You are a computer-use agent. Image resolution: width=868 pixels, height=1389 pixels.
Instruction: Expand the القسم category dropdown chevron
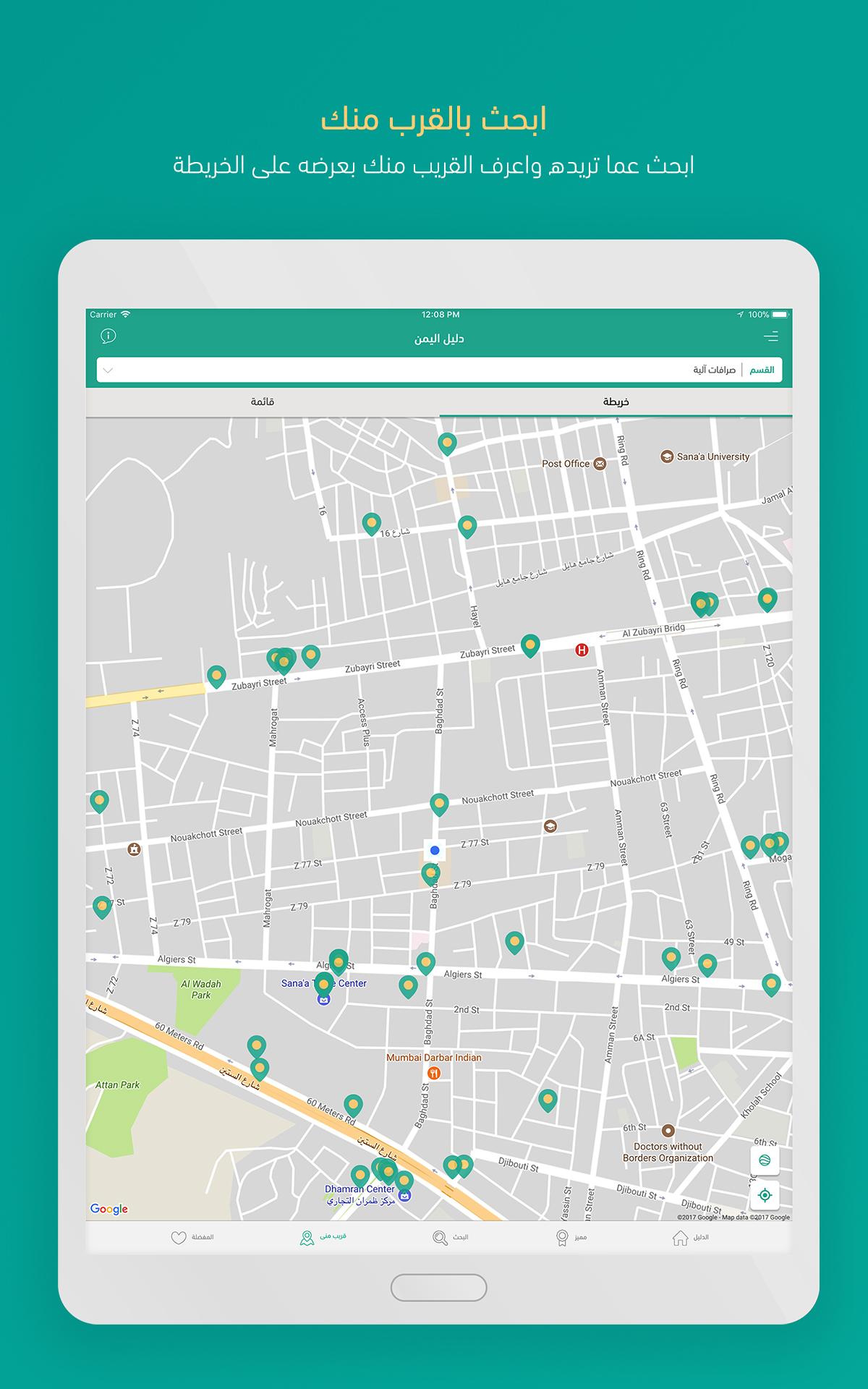pos(109,370)
